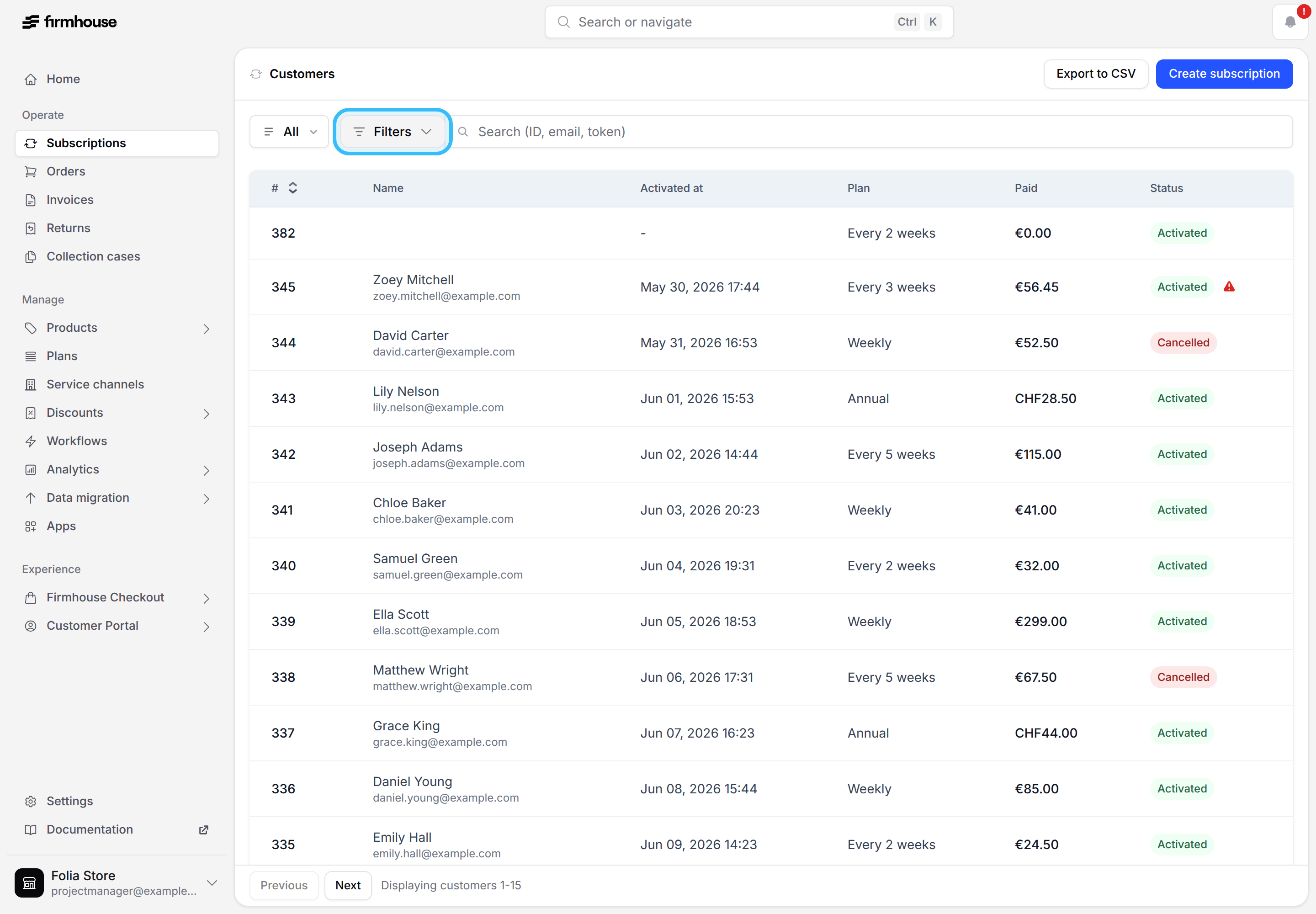The height and width of the screenshot is (914, 1316).
Task: Click the Returns icon
Action: coord(31,228)
